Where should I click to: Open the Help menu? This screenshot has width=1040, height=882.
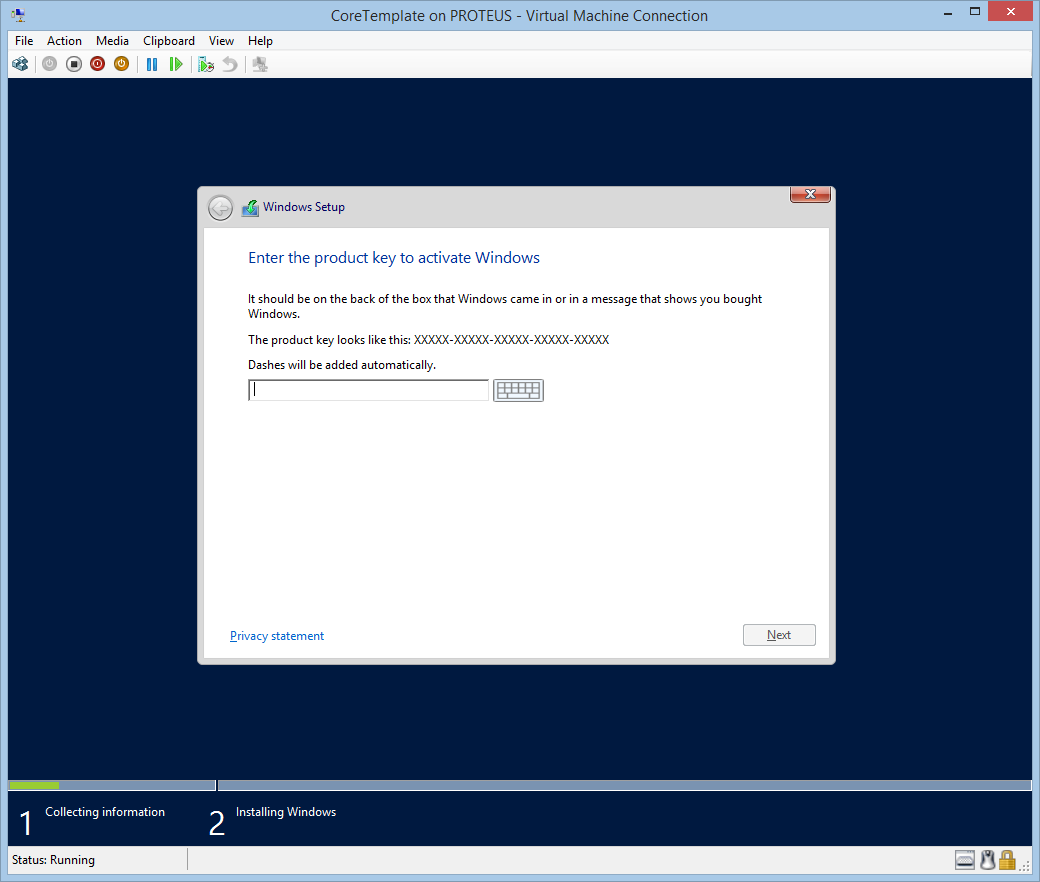tap(260, 41)
